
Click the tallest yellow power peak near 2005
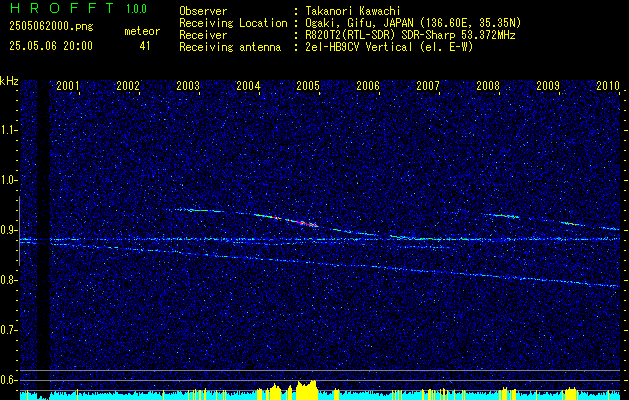click(307, 390)
